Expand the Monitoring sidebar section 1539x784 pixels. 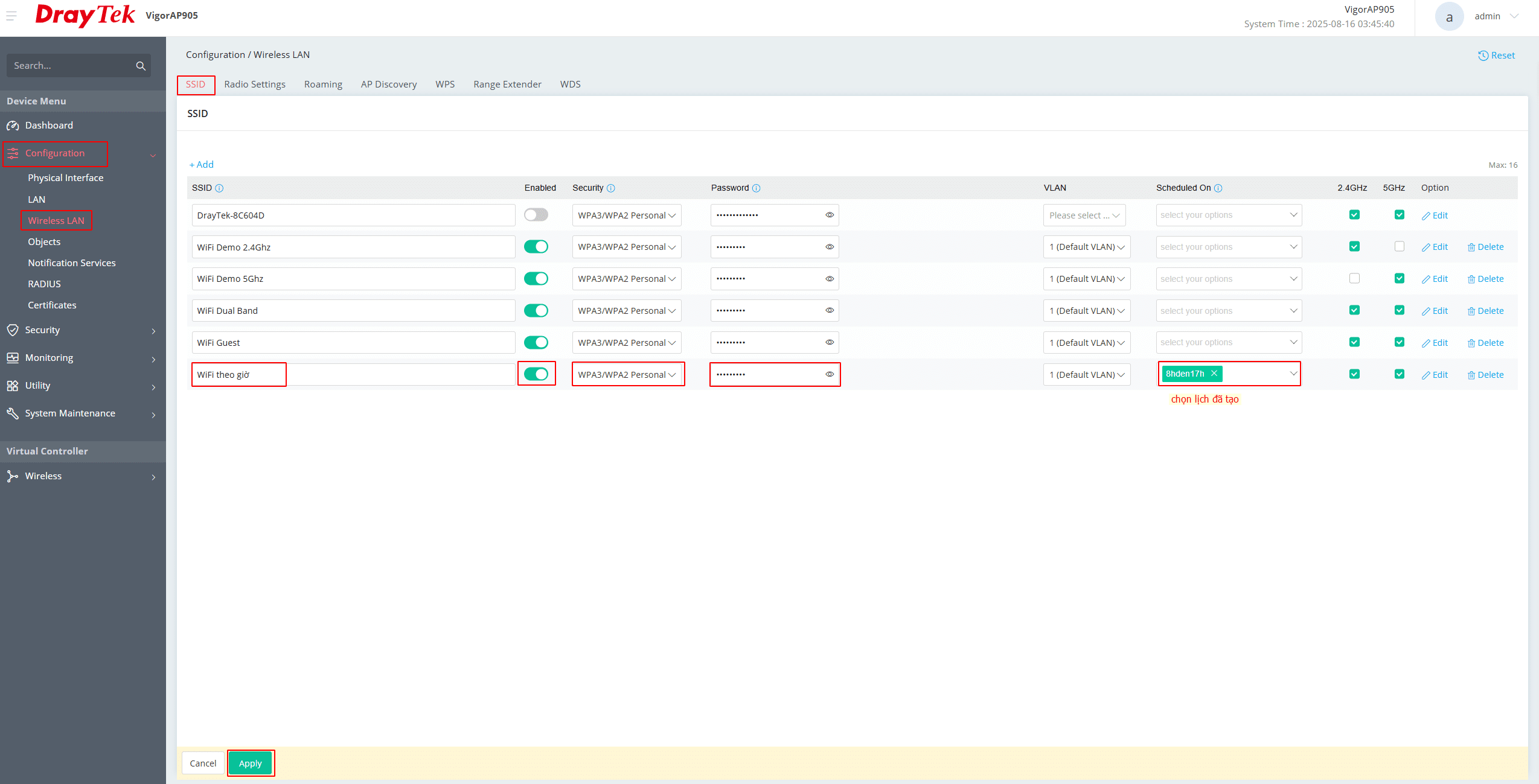(83, 358)
